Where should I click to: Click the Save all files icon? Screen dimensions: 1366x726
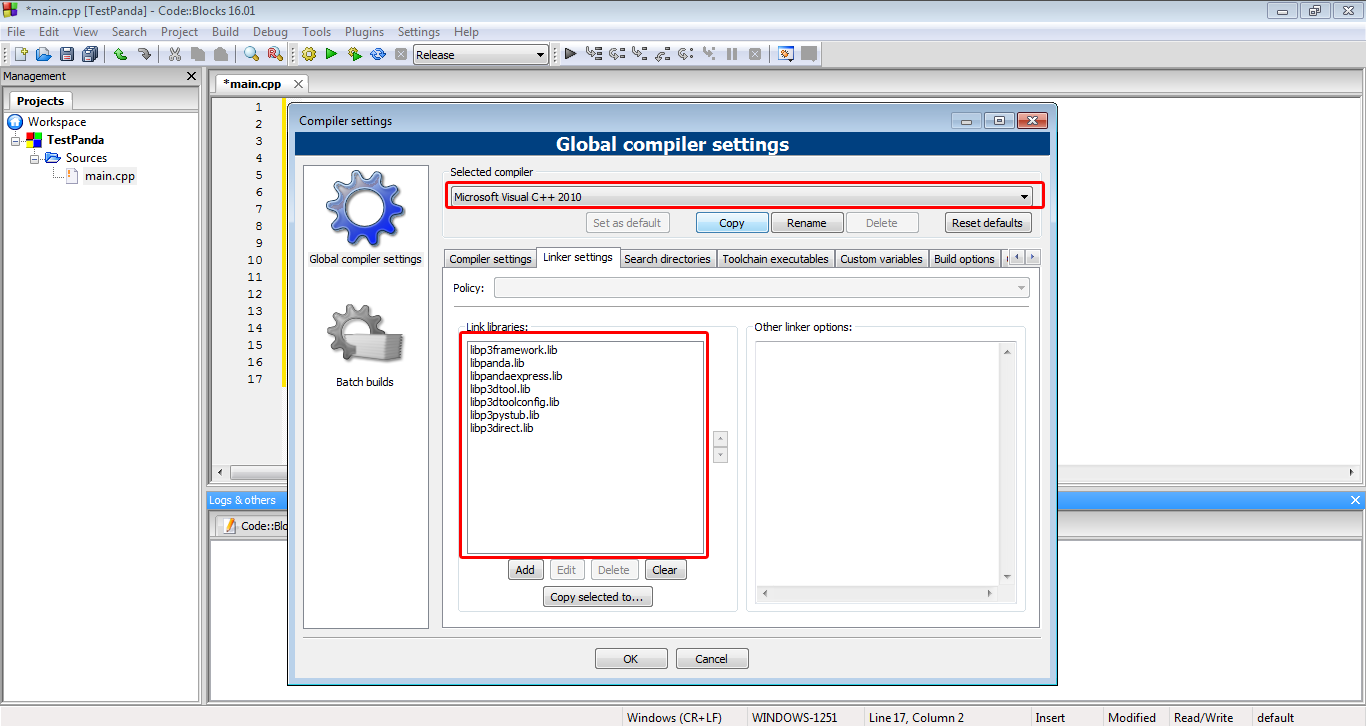(x=90, y=54)
